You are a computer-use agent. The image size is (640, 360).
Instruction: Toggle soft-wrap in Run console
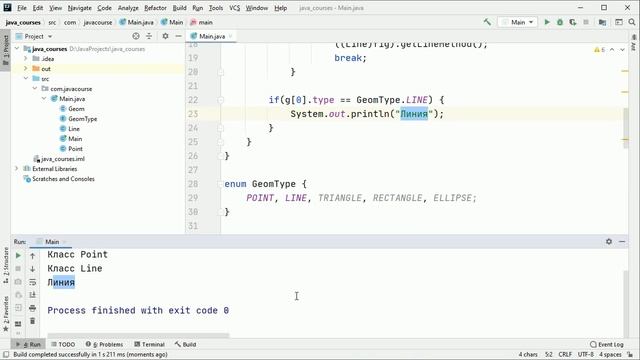(x=33, y=282)
